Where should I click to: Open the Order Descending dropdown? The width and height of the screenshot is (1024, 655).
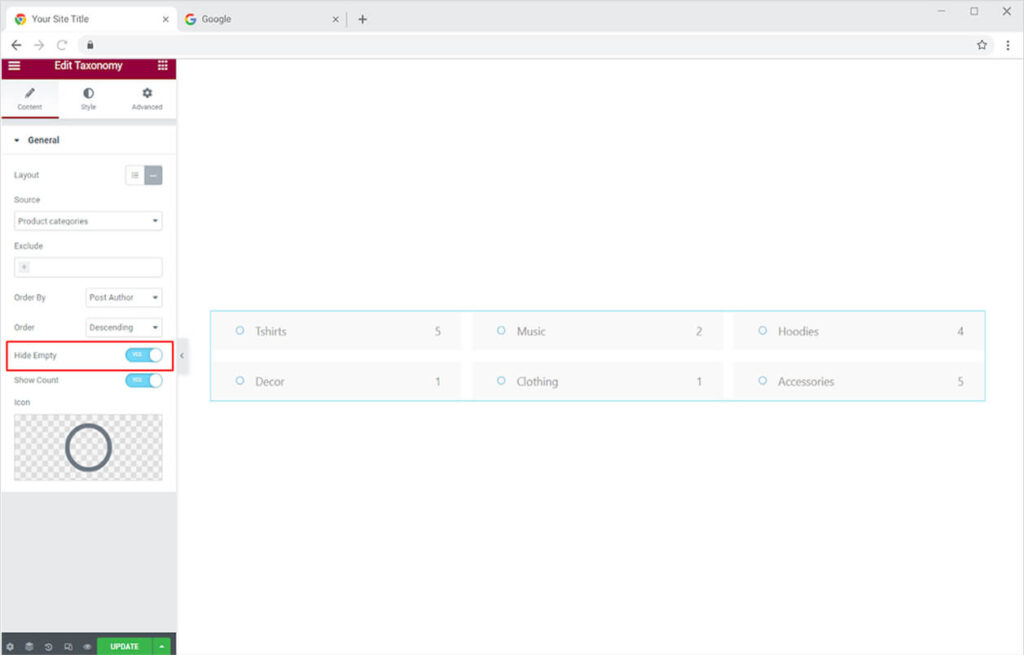coord(124,327)
